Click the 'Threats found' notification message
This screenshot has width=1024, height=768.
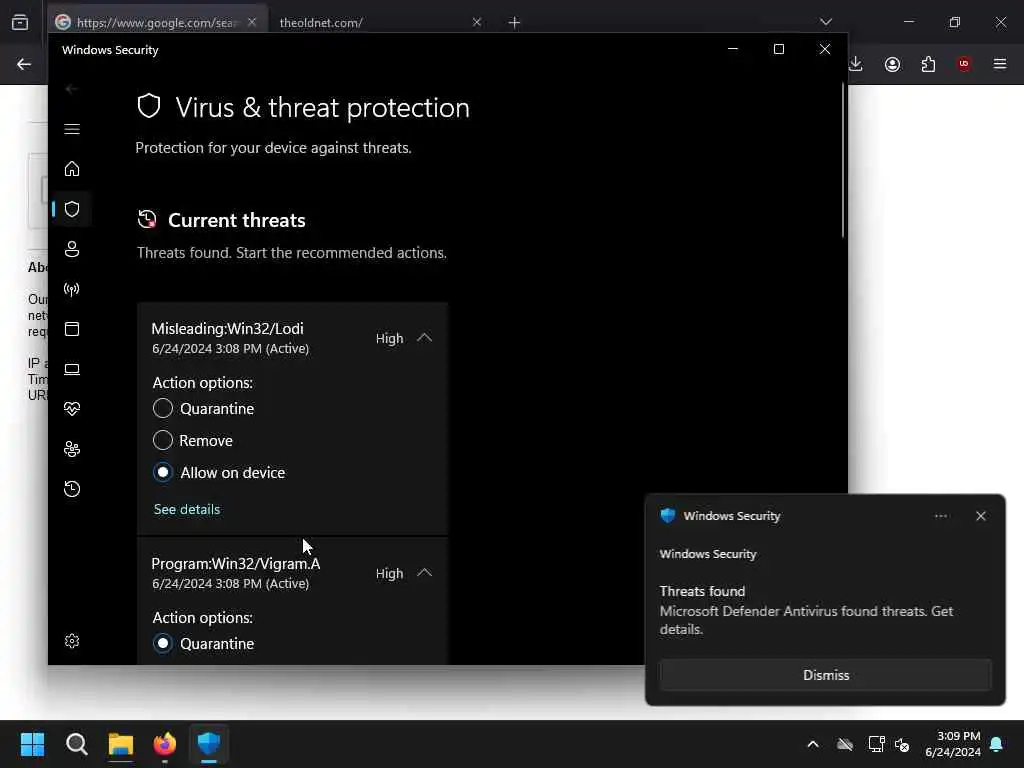[x=806, y=611]
